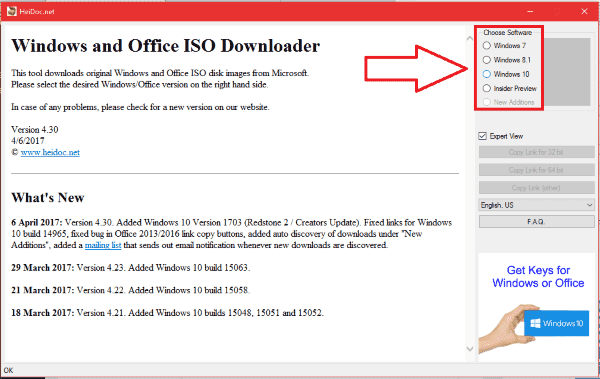Click the HeiDoc.net app icon in title bar

[x=12, y=11]
